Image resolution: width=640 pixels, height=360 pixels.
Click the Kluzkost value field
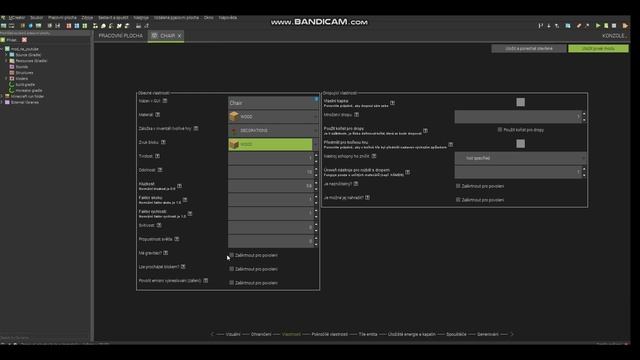[x=271, y=186]
